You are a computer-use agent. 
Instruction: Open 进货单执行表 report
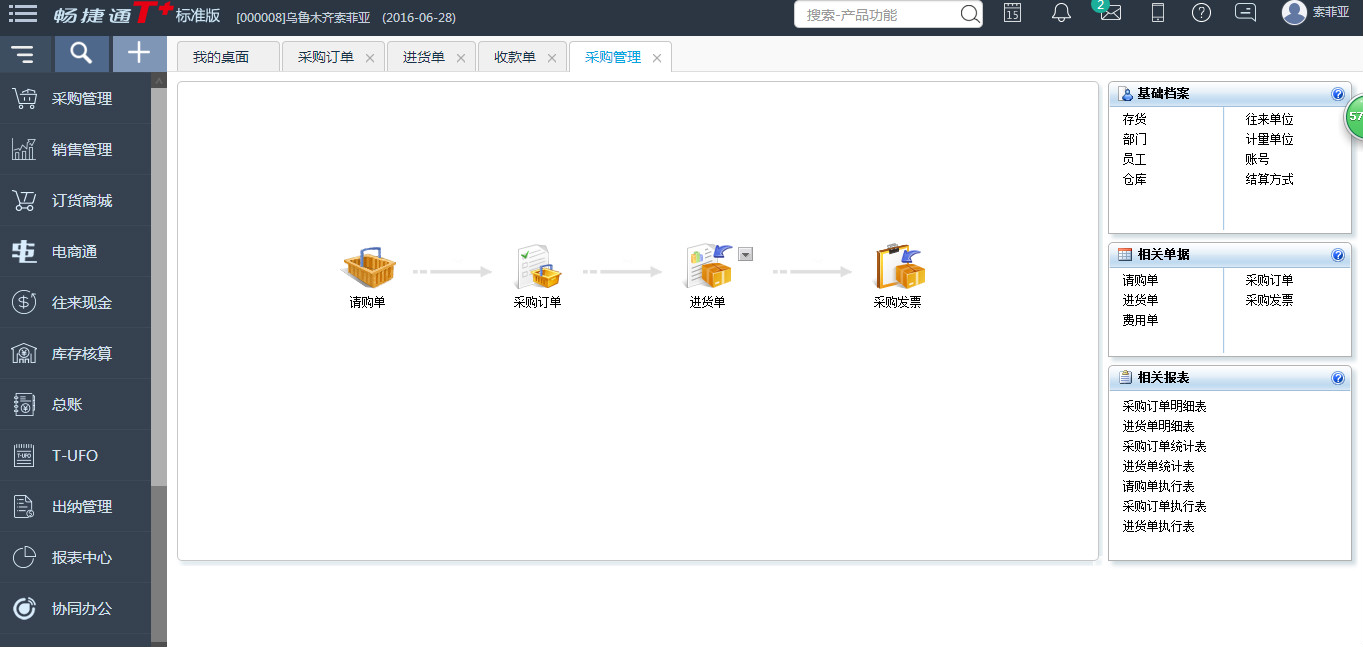coord(1158,526)
